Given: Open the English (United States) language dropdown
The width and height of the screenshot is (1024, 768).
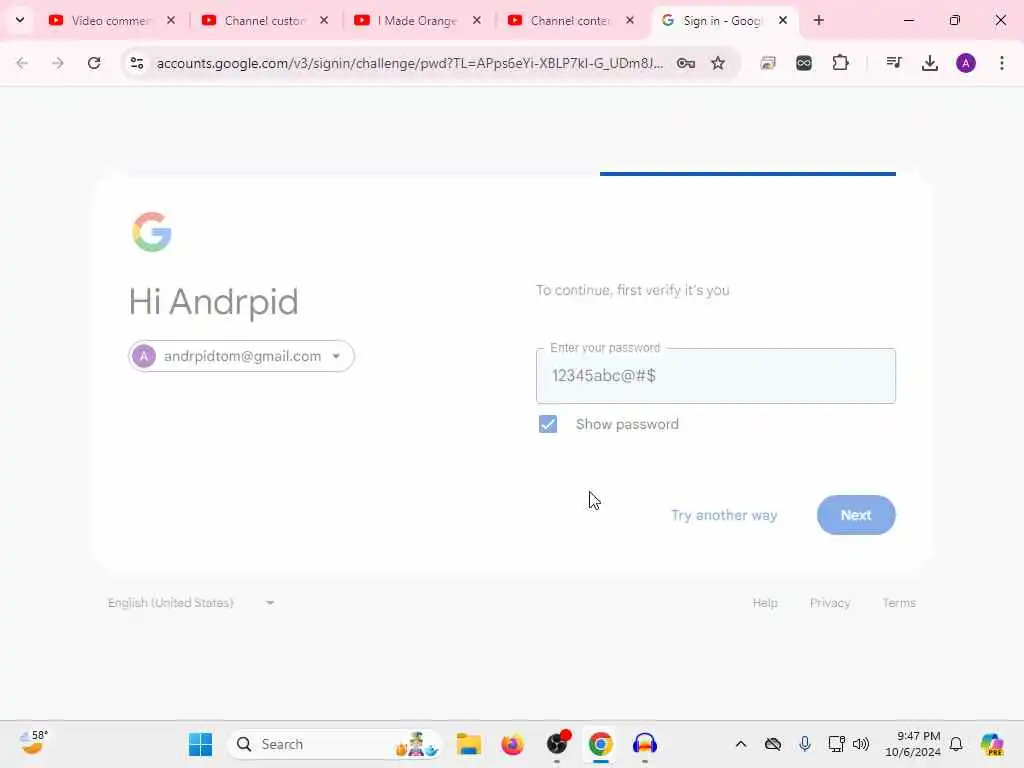Looking at the screenshot, I should (191, 602).
